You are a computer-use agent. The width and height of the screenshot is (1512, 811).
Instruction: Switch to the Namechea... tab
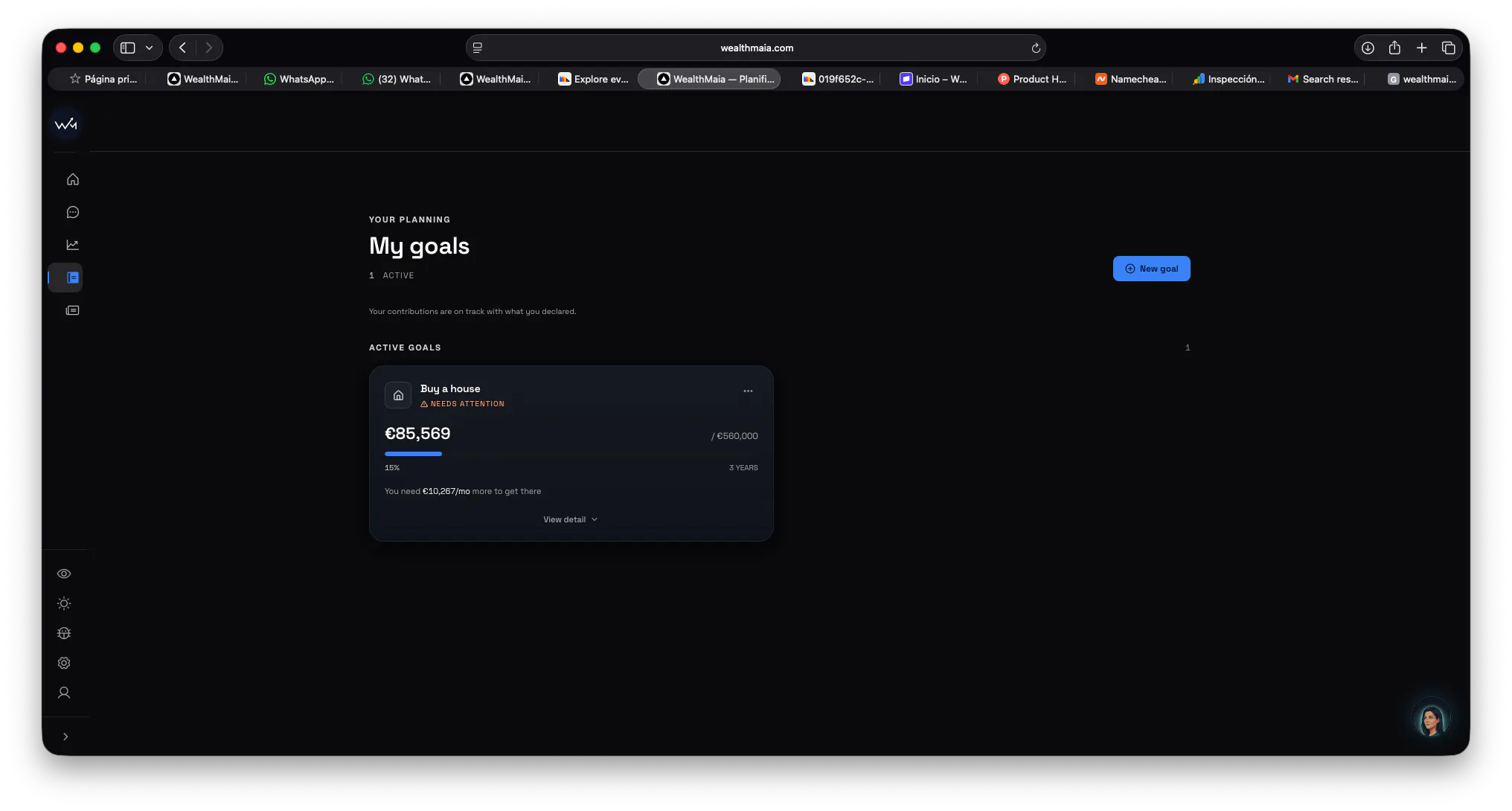tap(1130, 79)
